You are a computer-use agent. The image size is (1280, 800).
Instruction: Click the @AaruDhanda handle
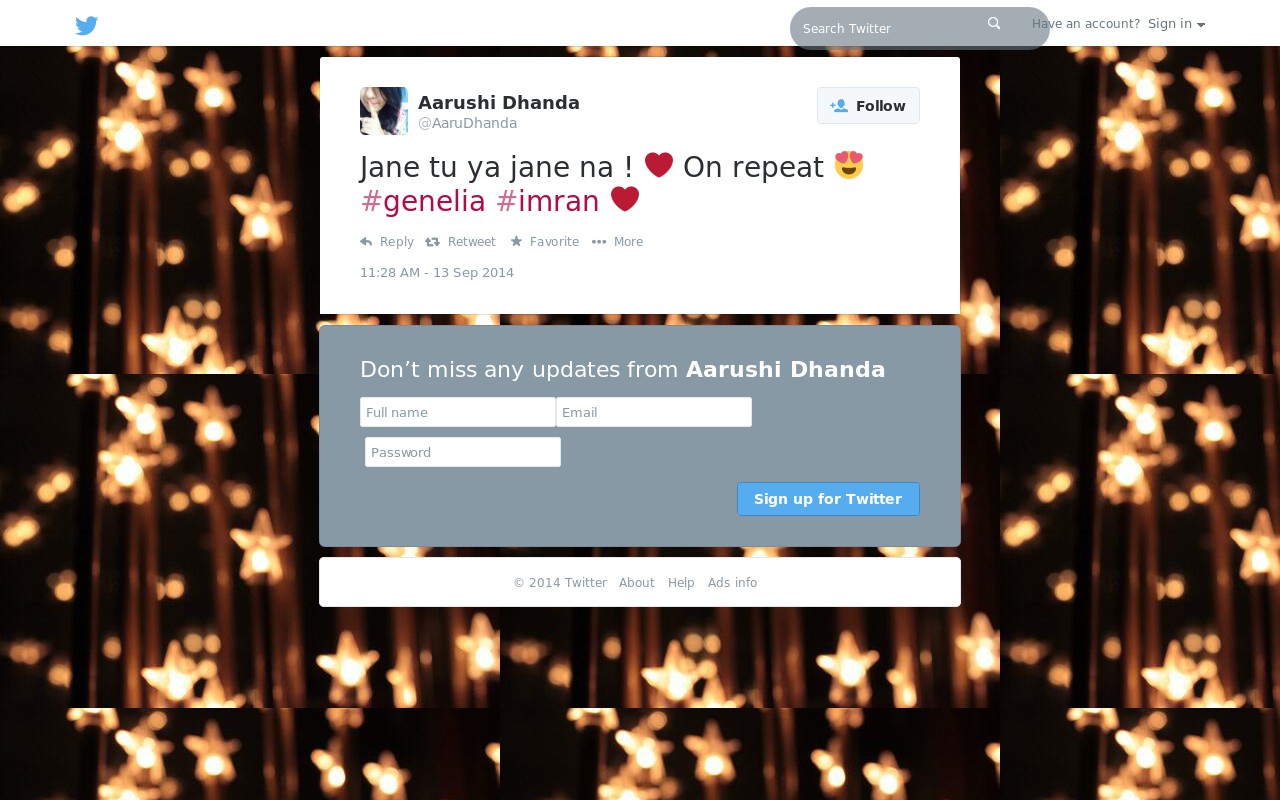tap(468, 123)
